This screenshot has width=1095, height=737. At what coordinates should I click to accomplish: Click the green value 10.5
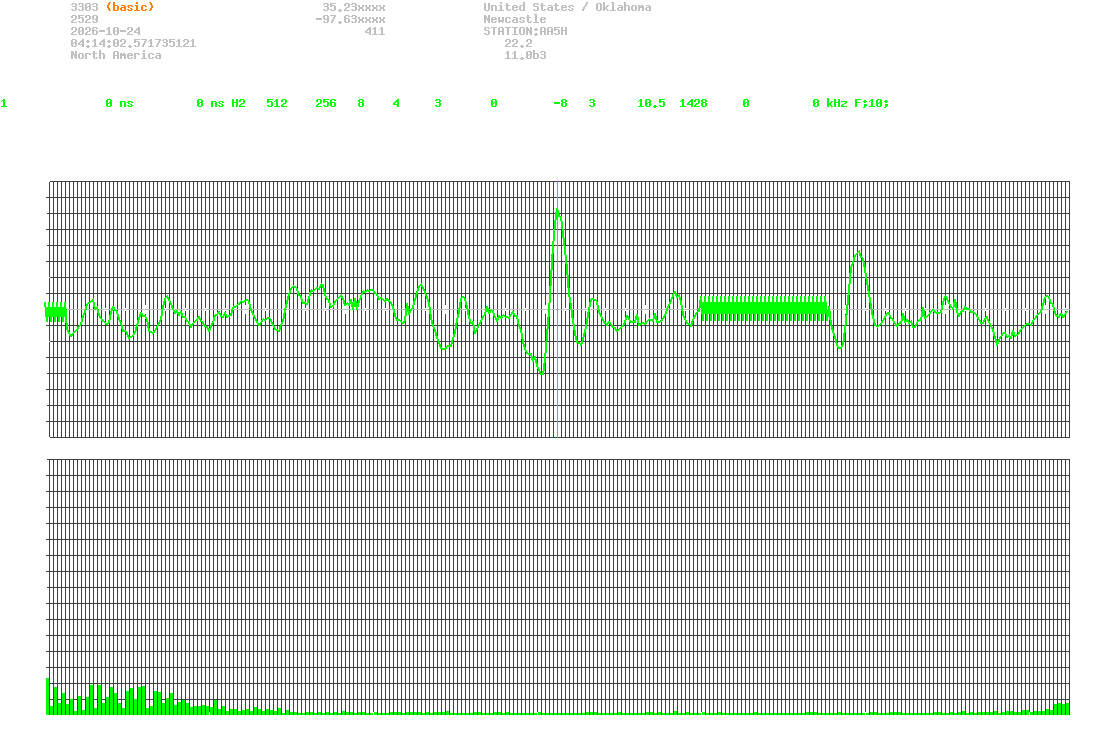pyautogui.click(x=651, y=103)
